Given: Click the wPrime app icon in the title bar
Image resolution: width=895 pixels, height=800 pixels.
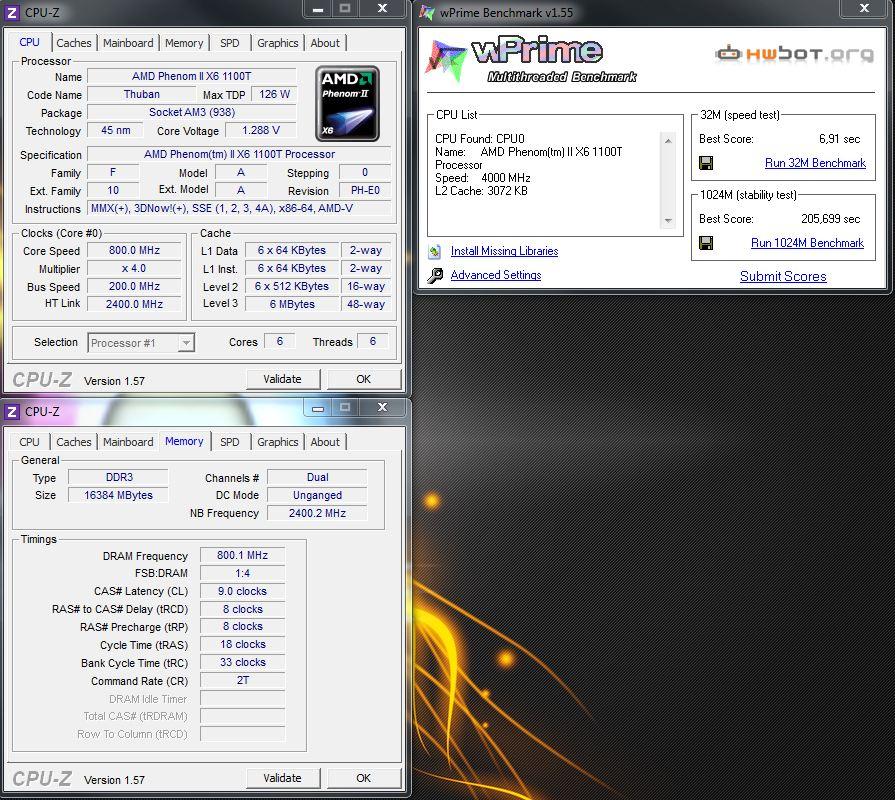Looking at the screenshot, I should click(426, 12).
